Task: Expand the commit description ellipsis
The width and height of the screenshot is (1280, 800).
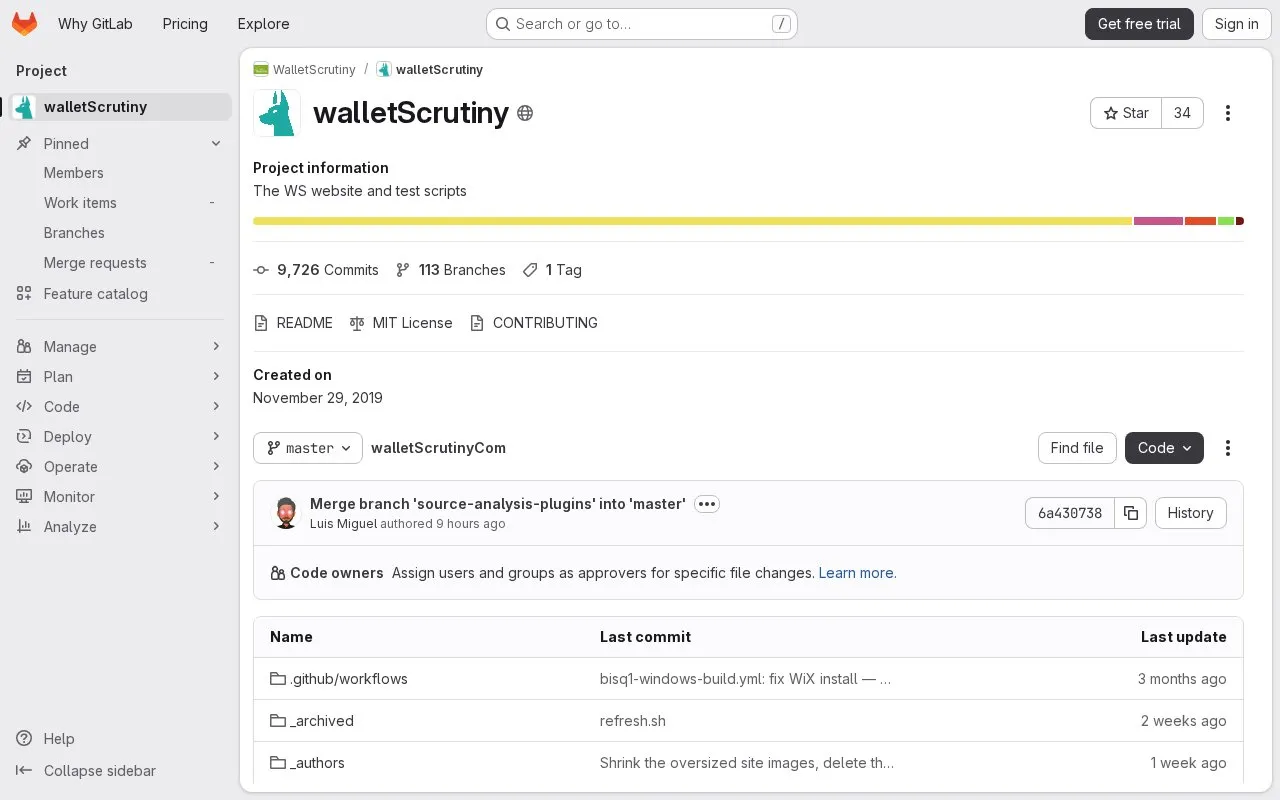Action: tap(707, 504)
